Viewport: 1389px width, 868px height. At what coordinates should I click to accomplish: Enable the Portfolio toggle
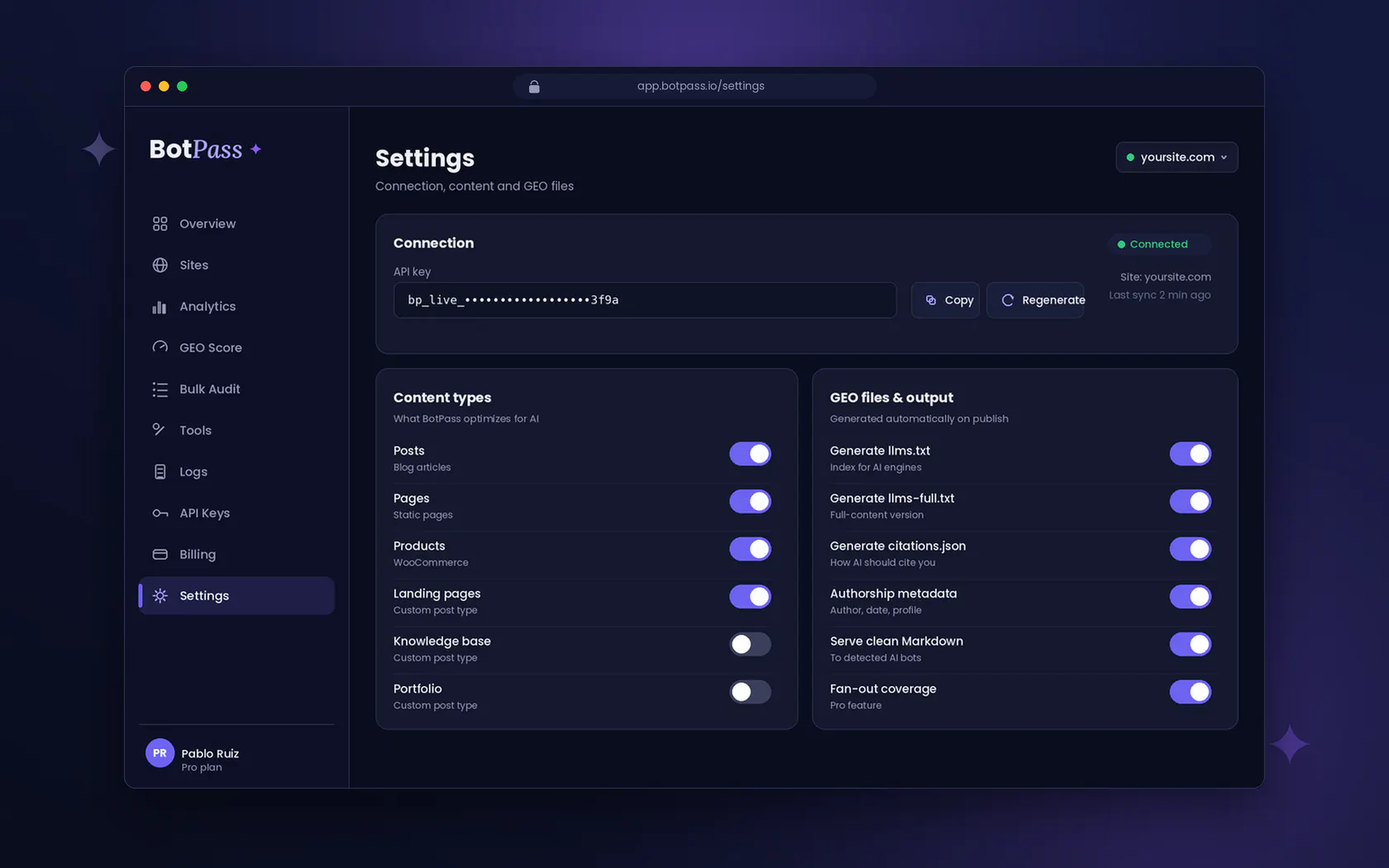point(750,692)
